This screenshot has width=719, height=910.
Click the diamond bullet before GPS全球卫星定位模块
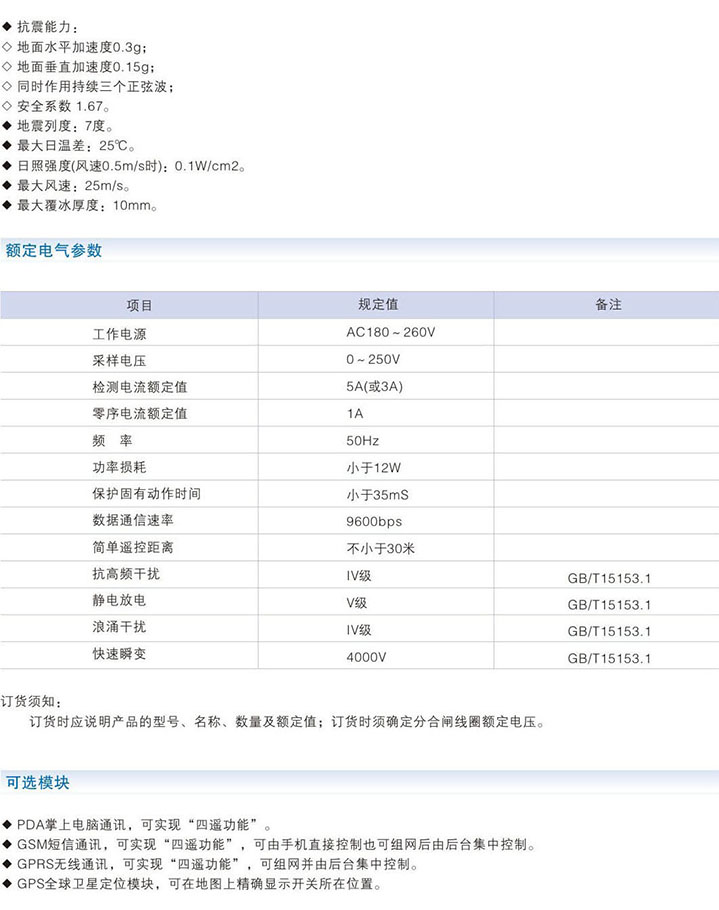click(x=7, y=885)
